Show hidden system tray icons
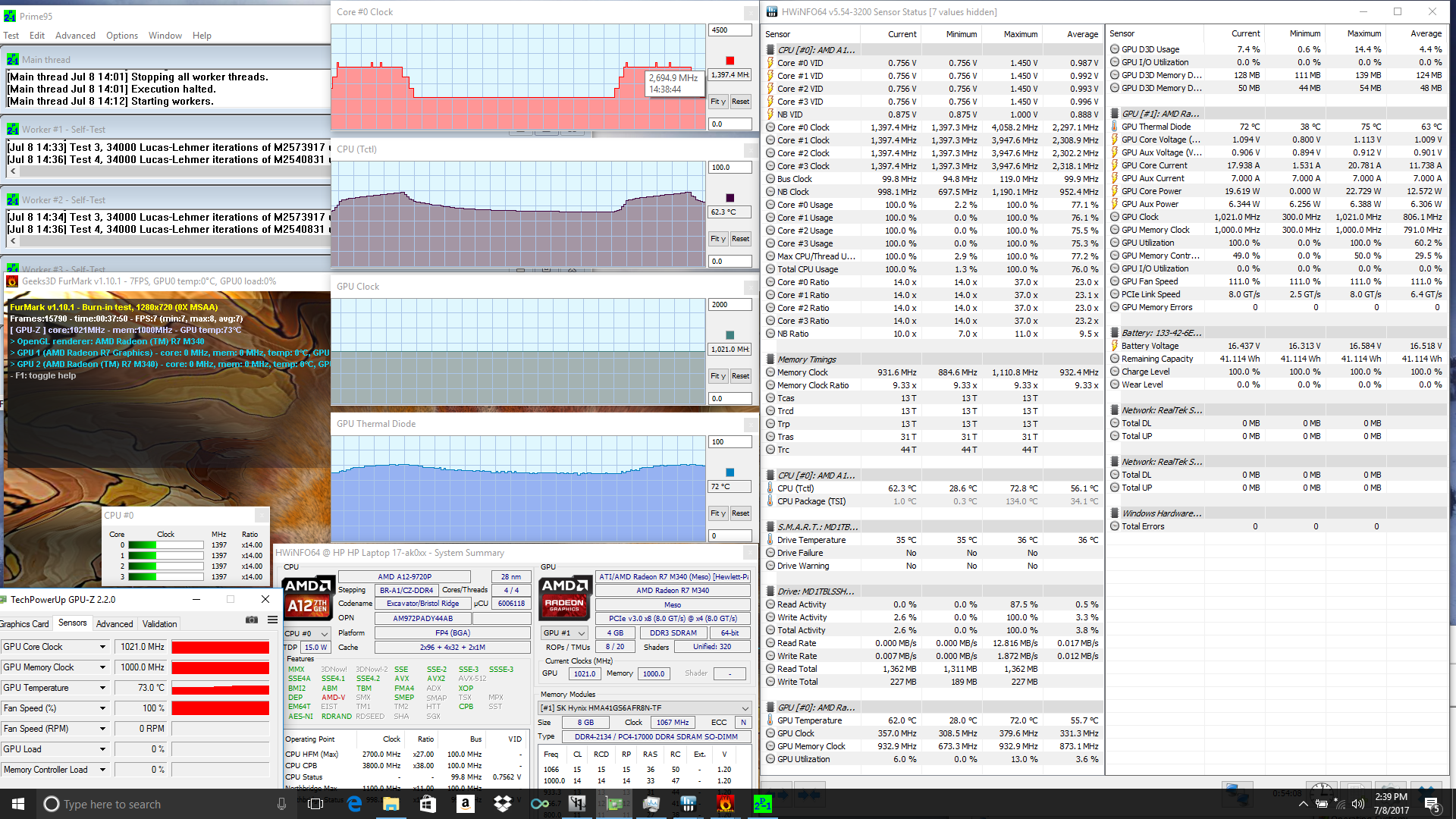This screenshot has width=1456, height=819. (1303, 804)
